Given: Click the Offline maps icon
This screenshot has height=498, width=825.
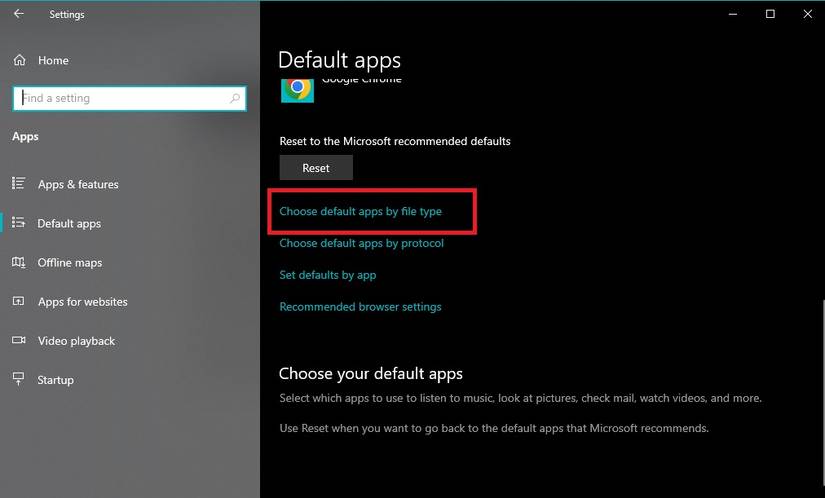Looking at the screenshot, I should coord(18,262).
